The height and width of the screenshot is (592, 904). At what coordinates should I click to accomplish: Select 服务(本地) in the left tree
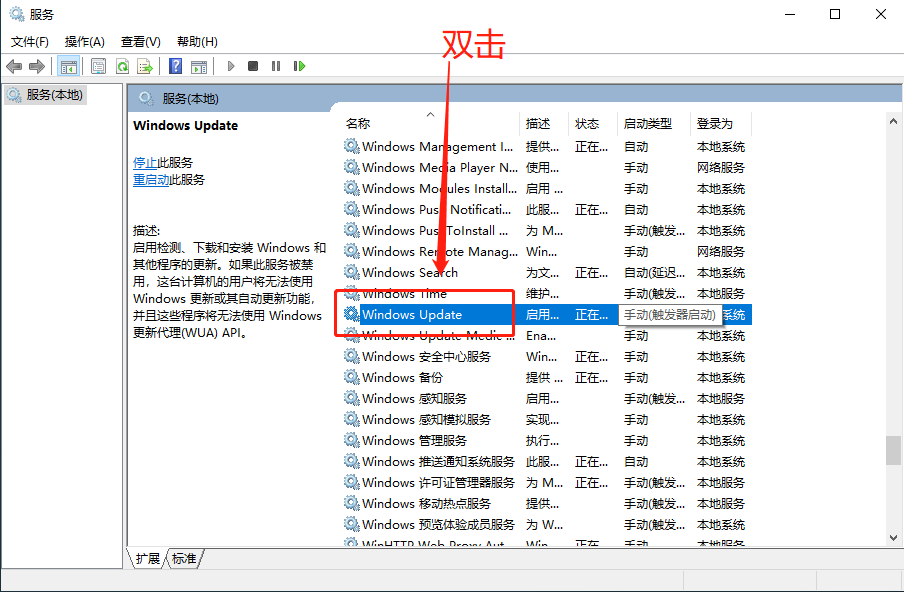coord(46,95)
